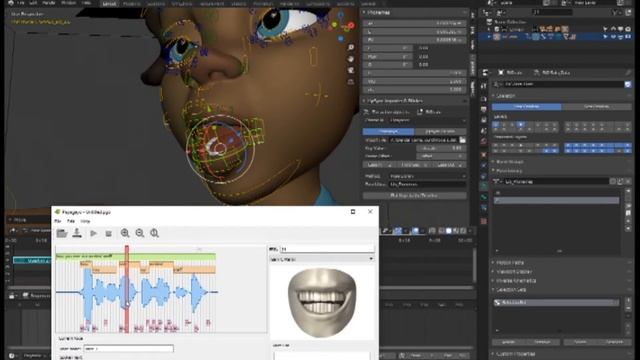Image resolution: width=640 pixels, height=360 pixels.
Task: Open the World properties tab icon
Action: [484, 141]
